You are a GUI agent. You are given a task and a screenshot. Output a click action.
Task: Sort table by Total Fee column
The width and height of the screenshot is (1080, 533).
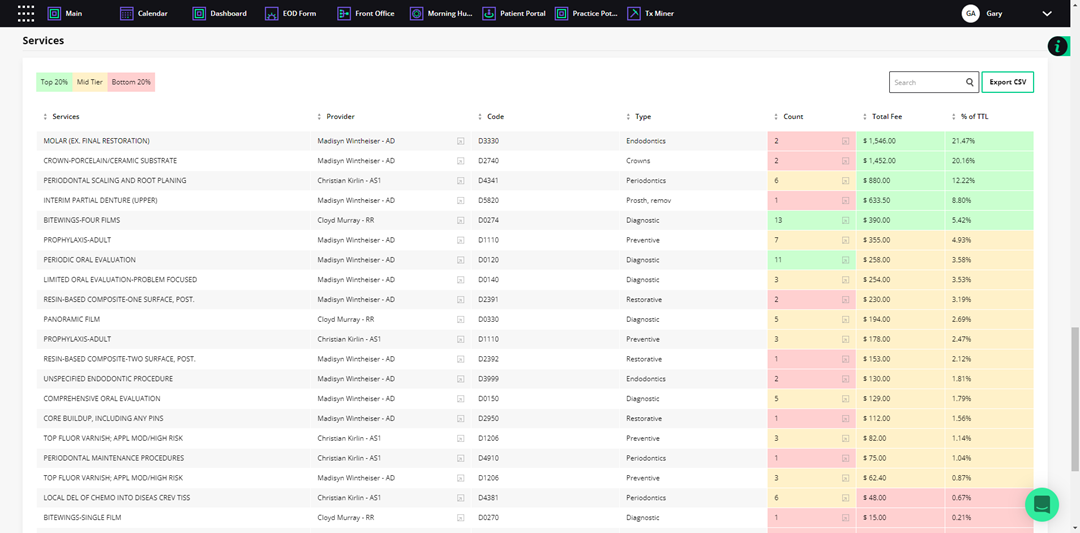tap(887, 117)
